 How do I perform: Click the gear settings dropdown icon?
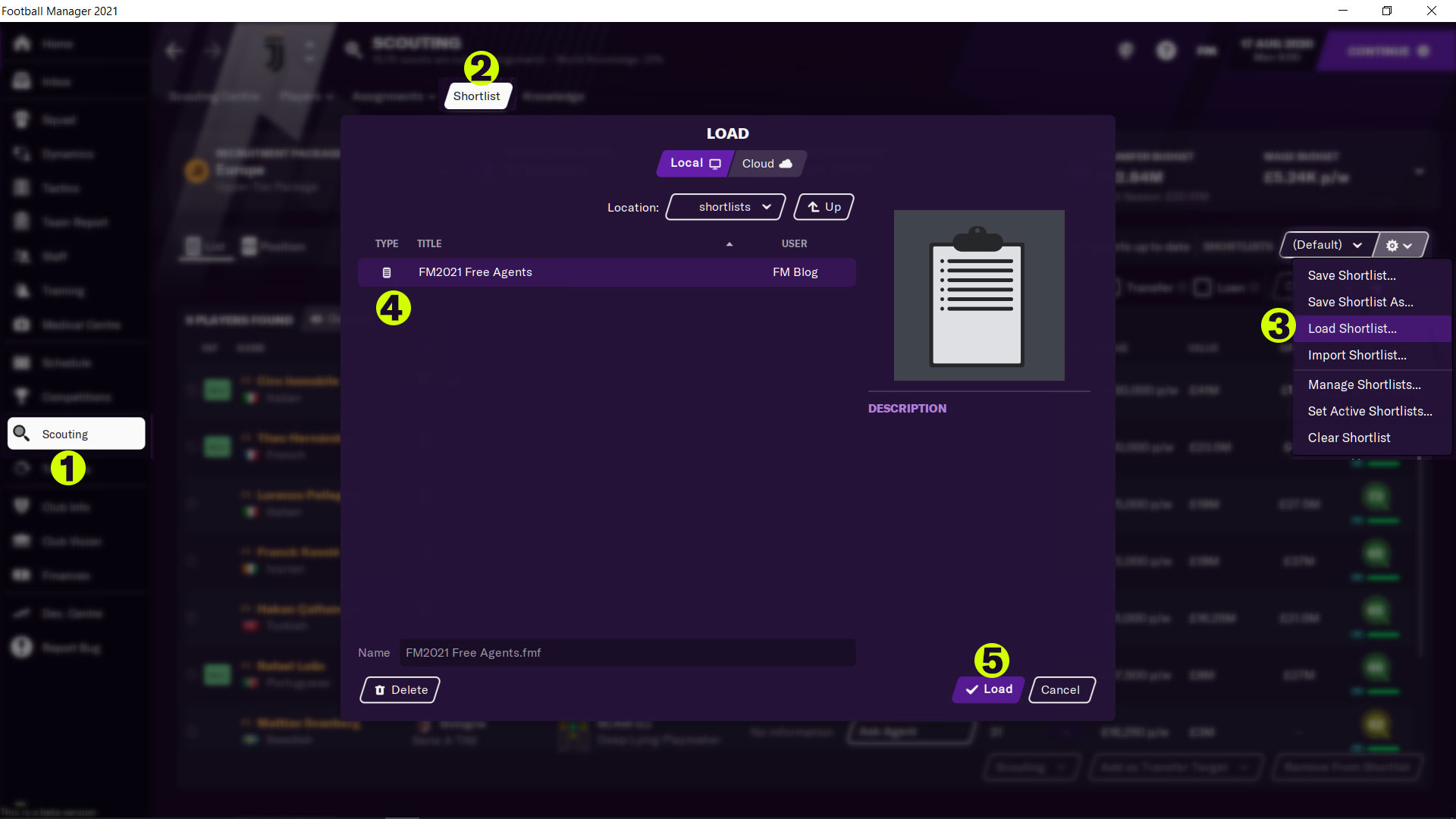pos(1399,245)
